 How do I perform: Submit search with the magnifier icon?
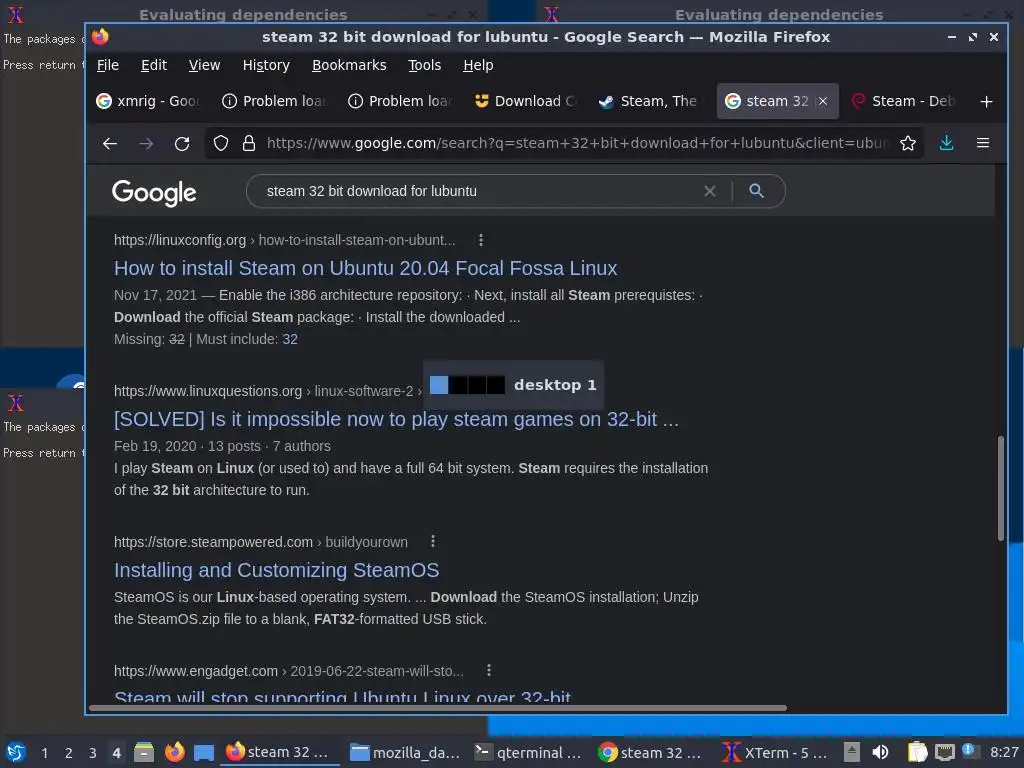click(756, 191)
